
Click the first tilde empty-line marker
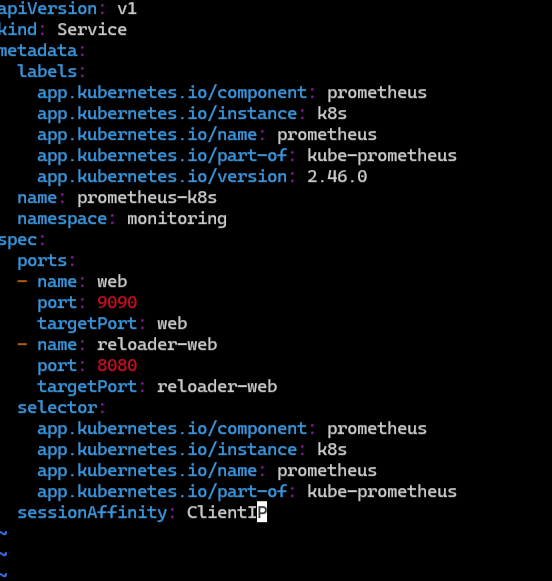coord(3,534)
